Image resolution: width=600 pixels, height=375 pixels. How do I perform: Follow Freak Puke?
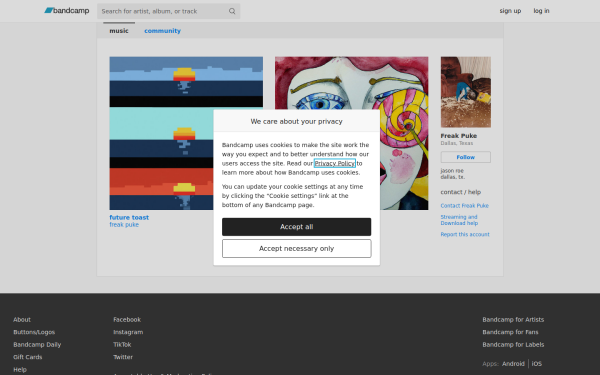click(466, 157)
